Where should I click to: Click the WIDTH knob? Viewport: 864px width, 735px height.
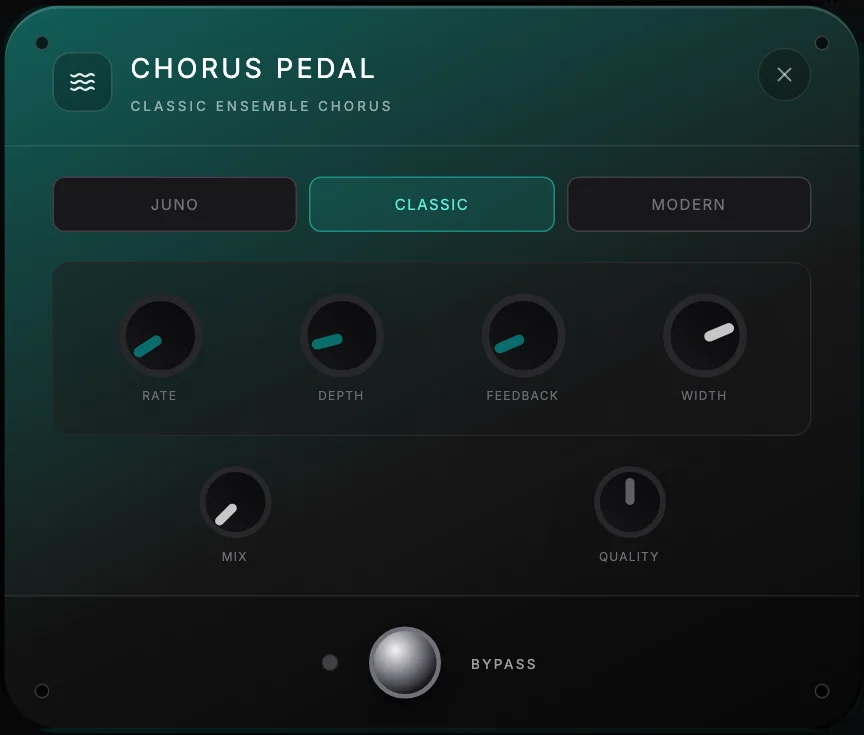click(x=705, y=336)
